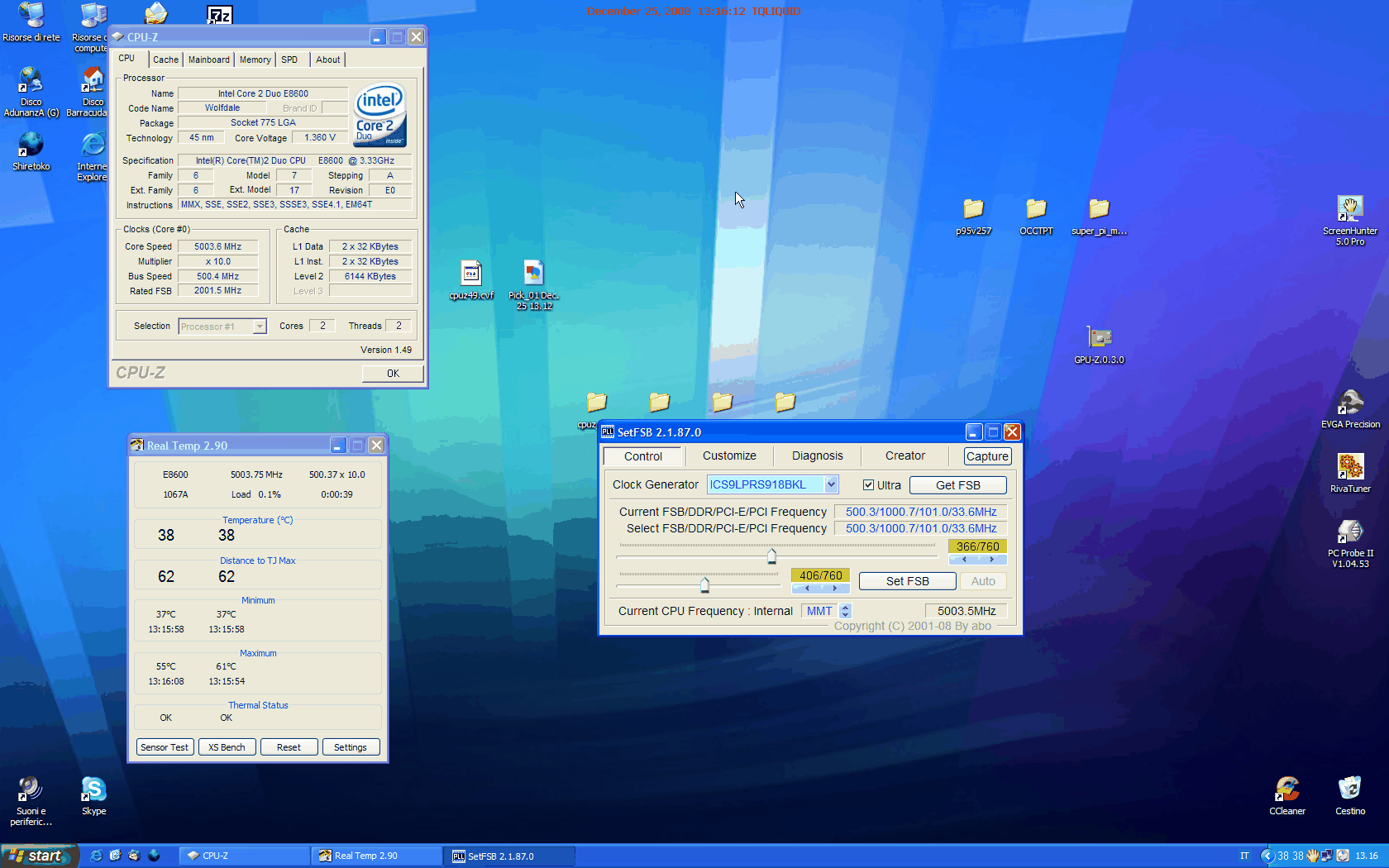Click the Select FSB frequency value field
Image resolution: width=1389 pixels, height=868 pixels.
920,528
